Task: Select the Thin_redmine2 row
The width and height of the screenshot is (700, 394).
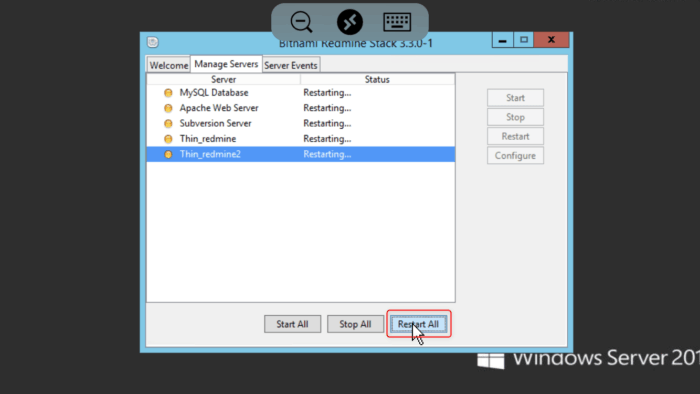Action: (x=301, y=154)
